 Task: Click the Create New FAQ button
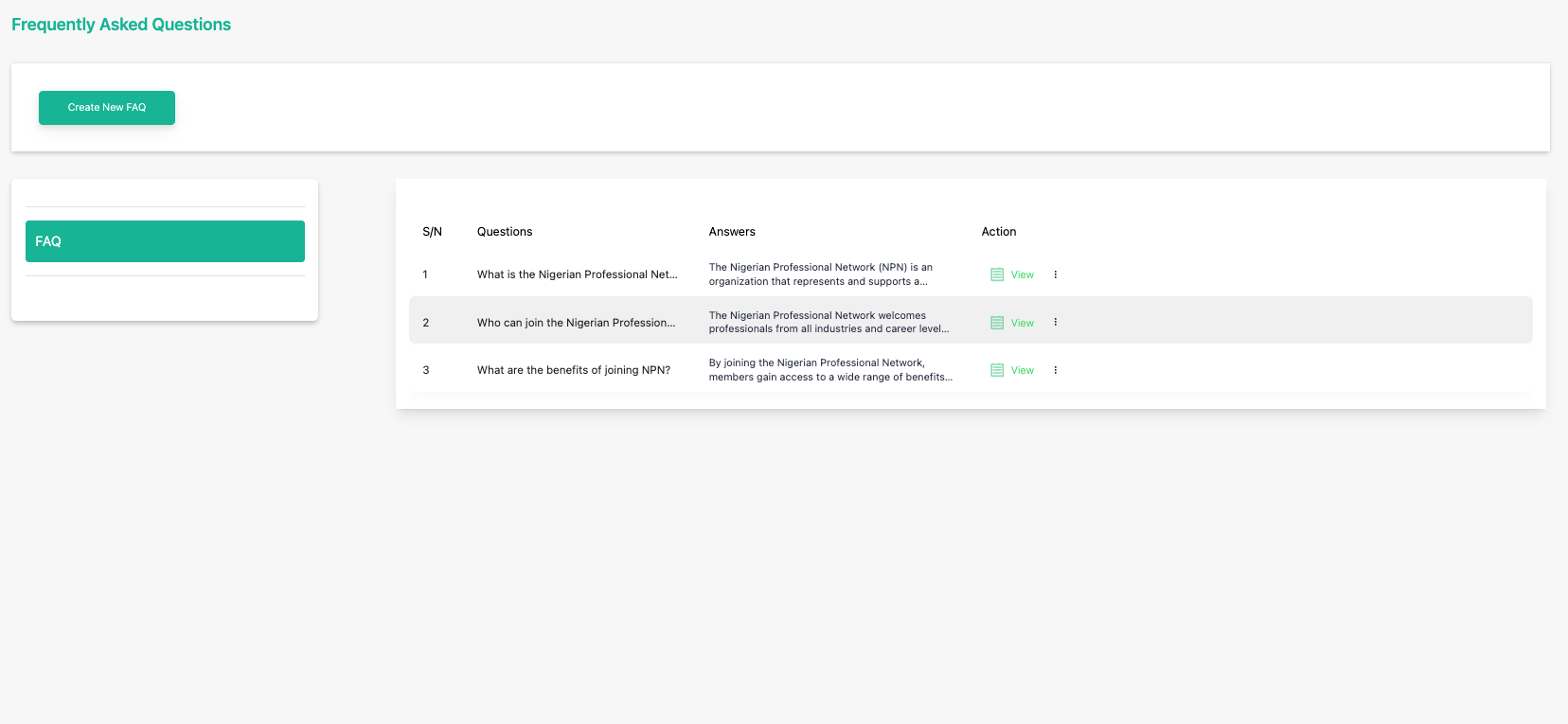[x=107, y=108]
